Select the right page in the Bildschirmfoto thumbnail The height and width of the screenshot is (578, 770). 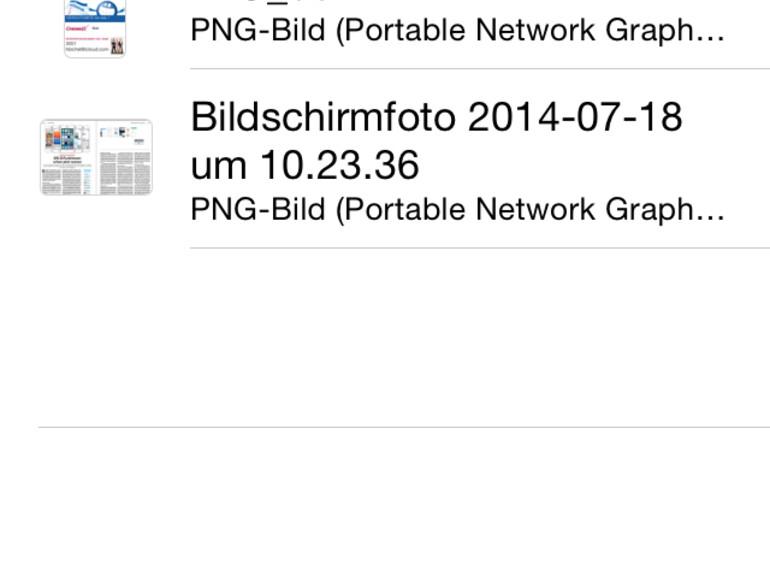(x=125, y=157)
